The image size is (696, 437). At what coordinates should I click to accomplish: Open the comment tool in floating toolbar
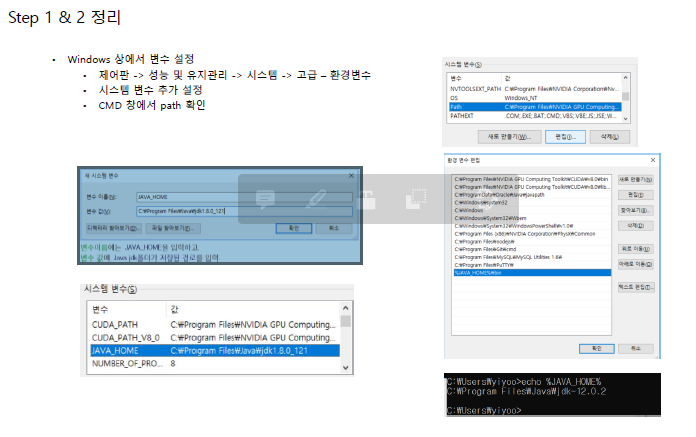[265, 199]
